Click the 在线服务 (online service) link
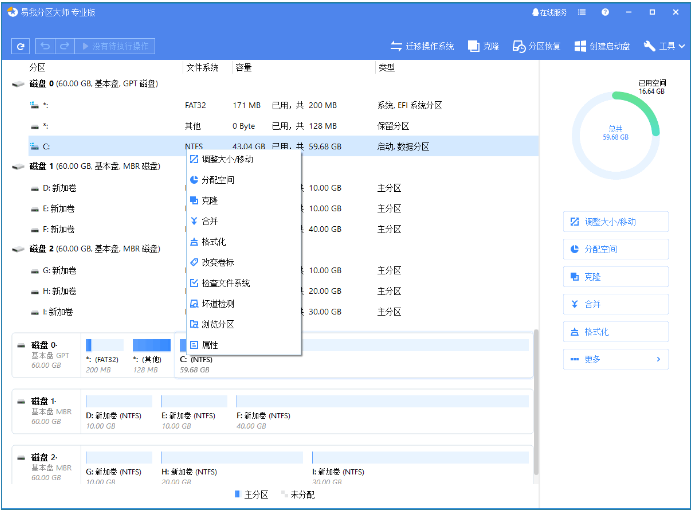Image resolution: width=692 pixels, height=513 pixels. 551,12
